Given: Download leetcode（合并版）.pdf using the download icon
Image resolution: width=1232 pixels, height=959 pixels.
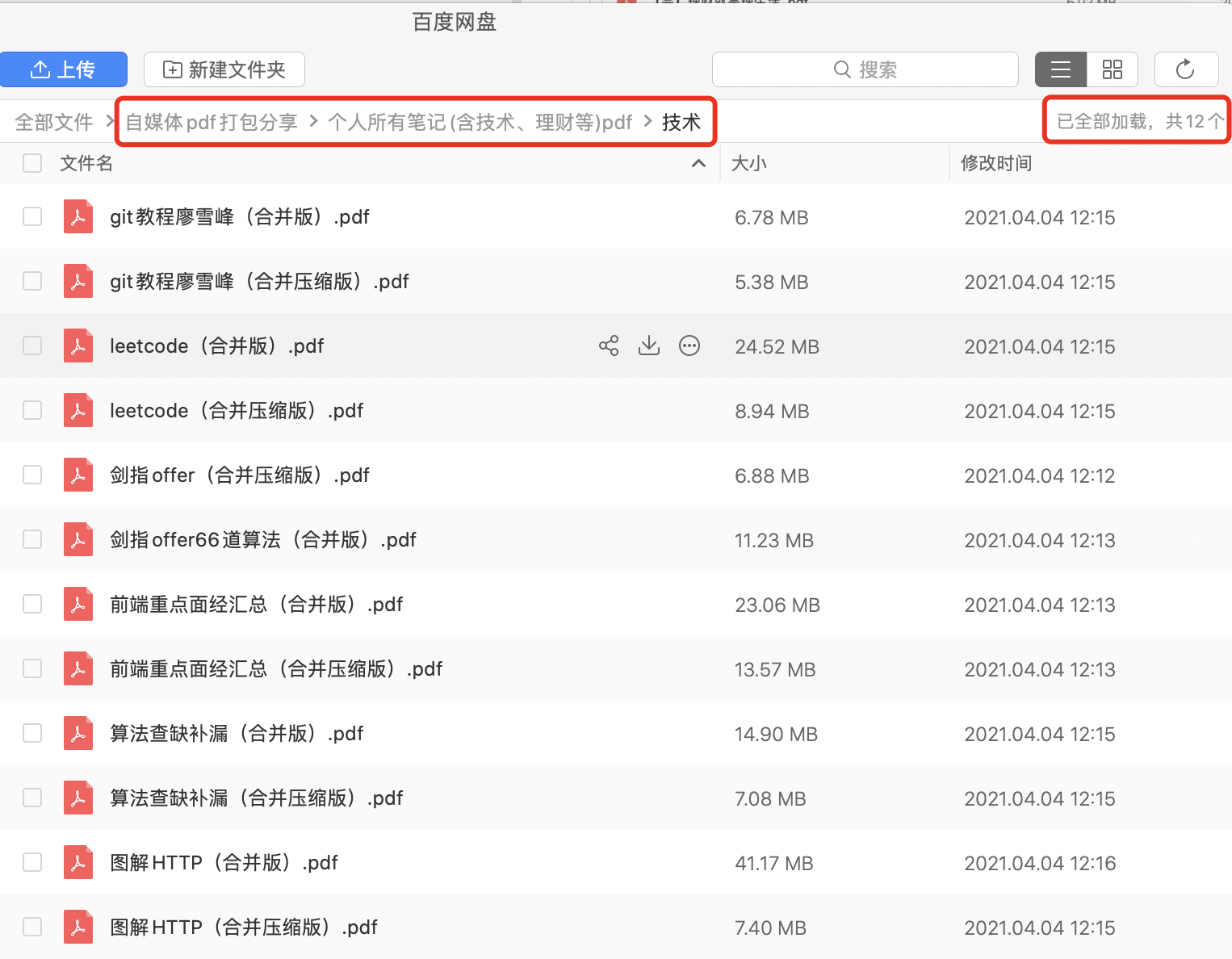Looking at the screenshot, I should pyautogui.click(x=648, y=345).
